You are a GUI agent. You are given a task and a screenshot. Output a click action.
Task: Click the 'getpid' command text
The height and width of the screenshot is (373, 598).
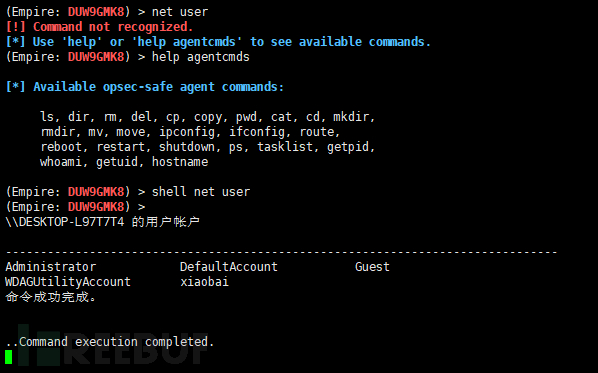tap(350, 147)
